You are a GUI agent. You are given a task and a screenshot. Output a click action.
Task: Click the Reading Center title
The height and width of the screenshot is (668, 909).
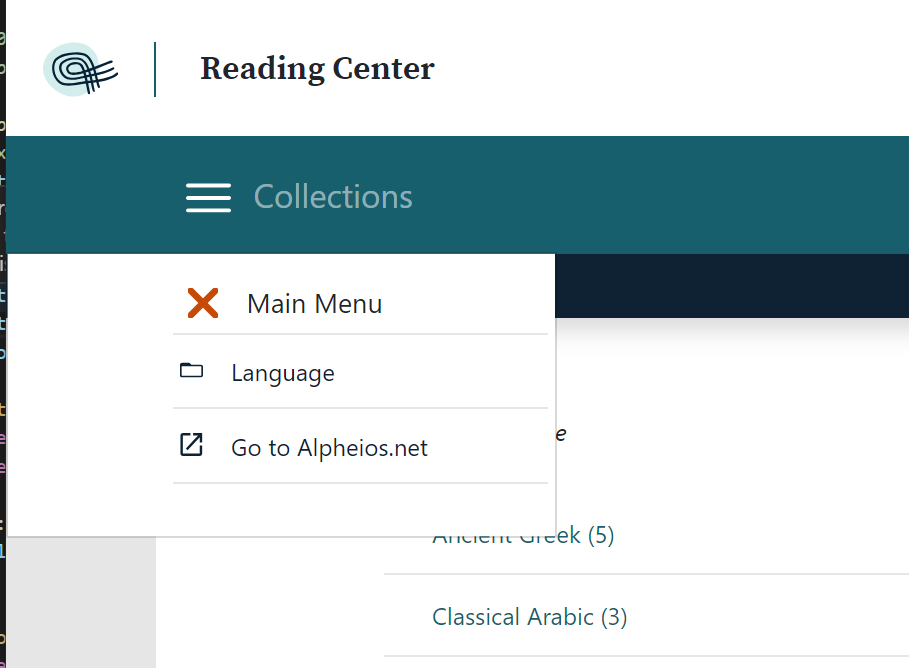[x=317, y=69]
